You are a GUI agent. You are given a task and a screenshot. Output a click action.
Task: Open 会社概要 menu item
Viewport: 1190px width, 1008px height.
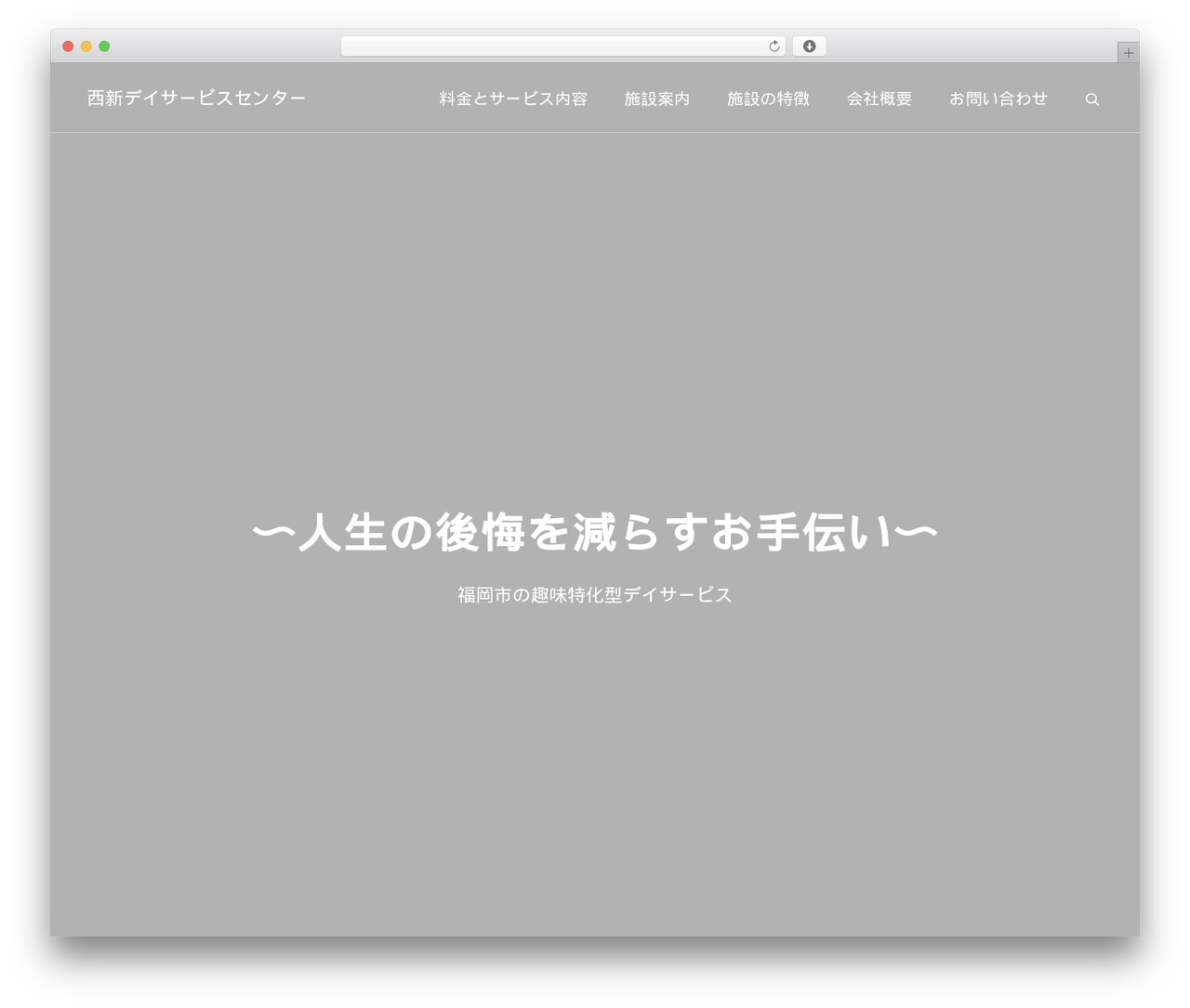[879, 99]
